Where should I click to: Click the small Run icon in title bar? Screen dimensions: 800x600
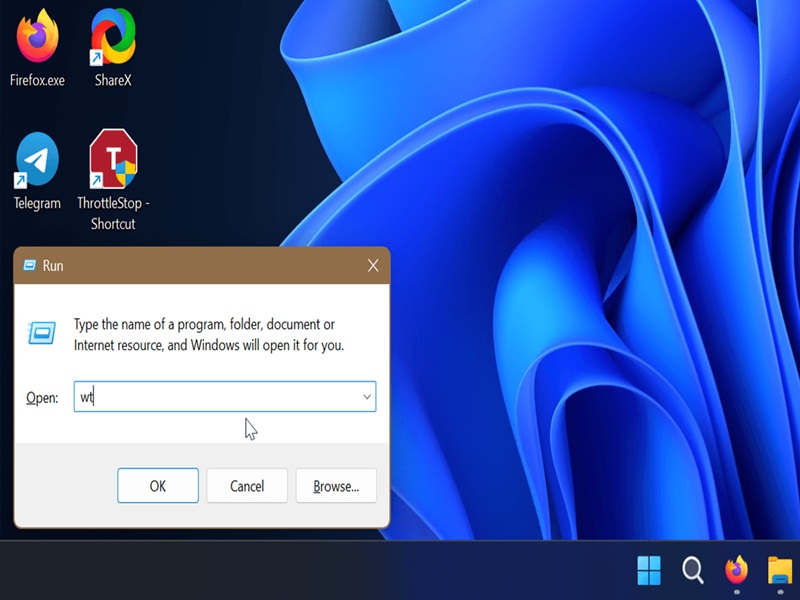click(30, 265)
